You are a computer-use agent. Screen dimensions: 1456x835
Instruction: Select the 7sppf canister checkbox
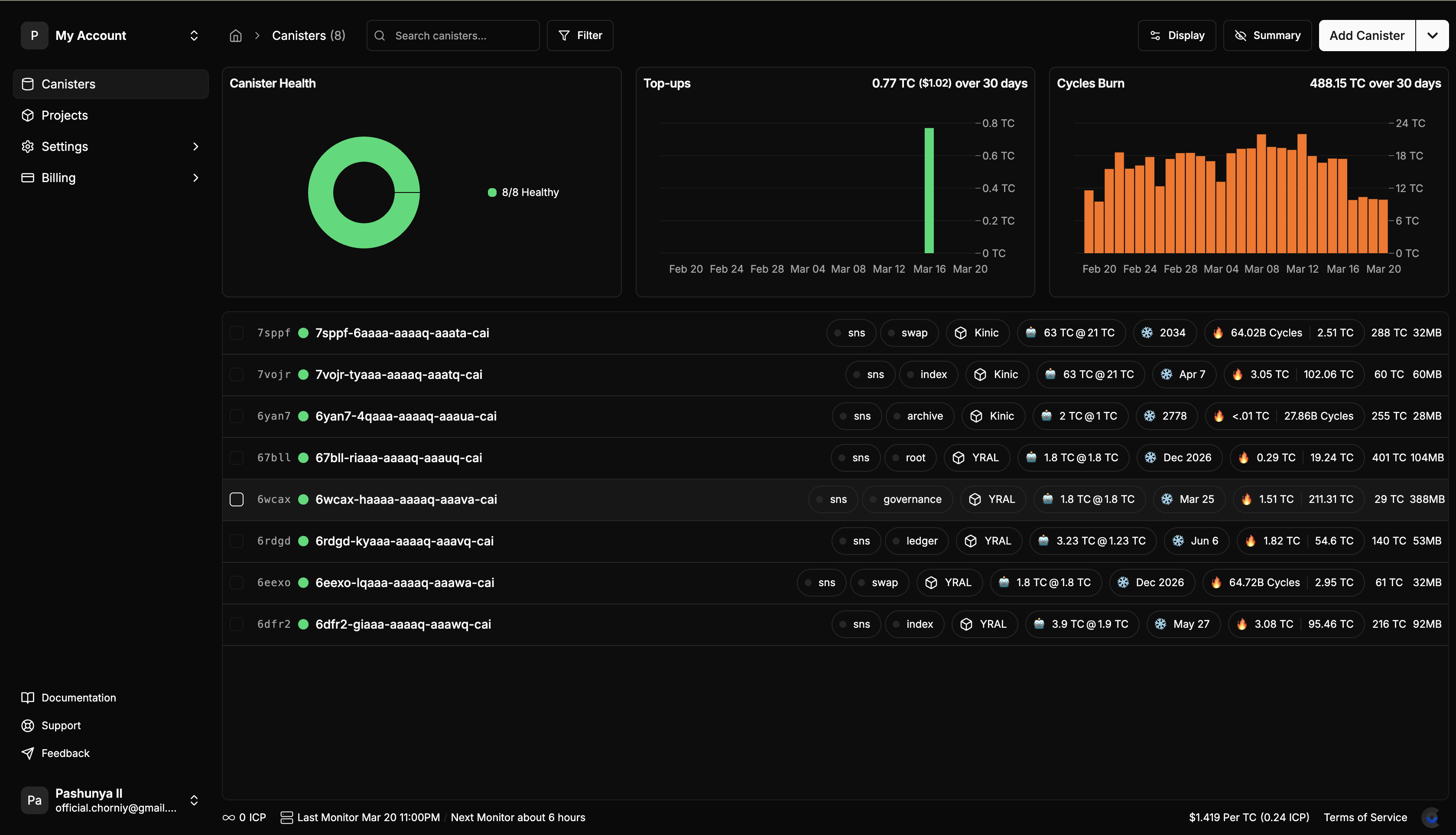(236, 333)
